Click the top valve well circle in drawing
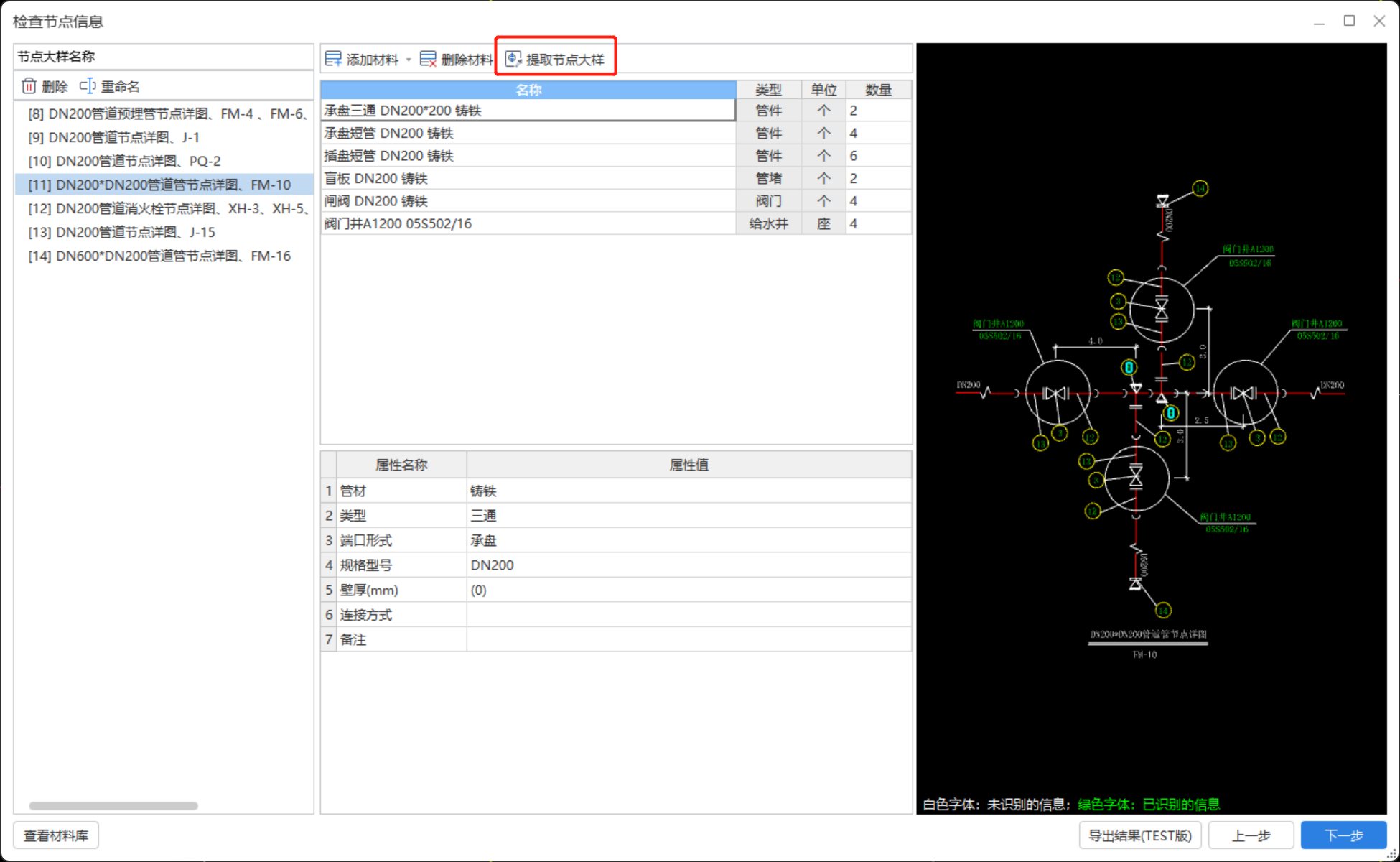 1162,310
